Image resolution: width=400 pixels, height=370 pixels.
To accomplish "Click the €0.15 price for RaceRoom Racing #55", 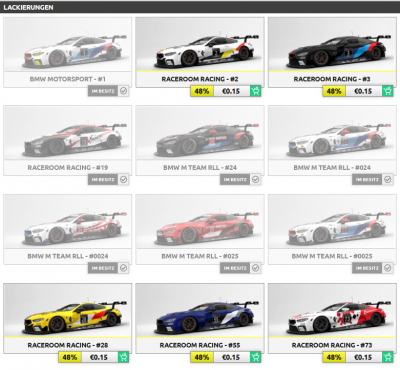I will click(231, 357).
